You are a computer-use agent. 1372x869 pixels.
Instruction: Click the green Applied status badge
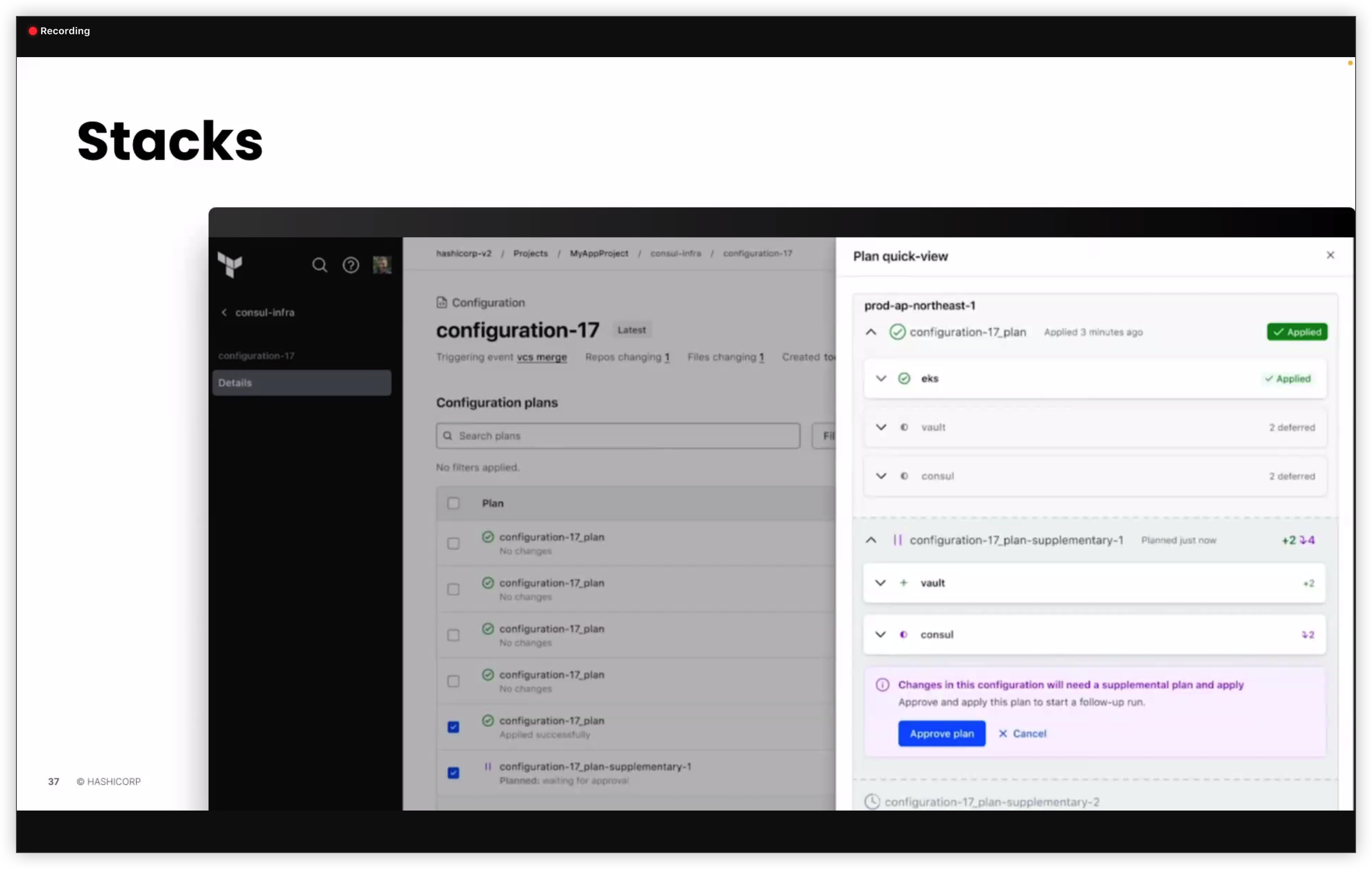pyautogui.click(x=1297, y=332)
